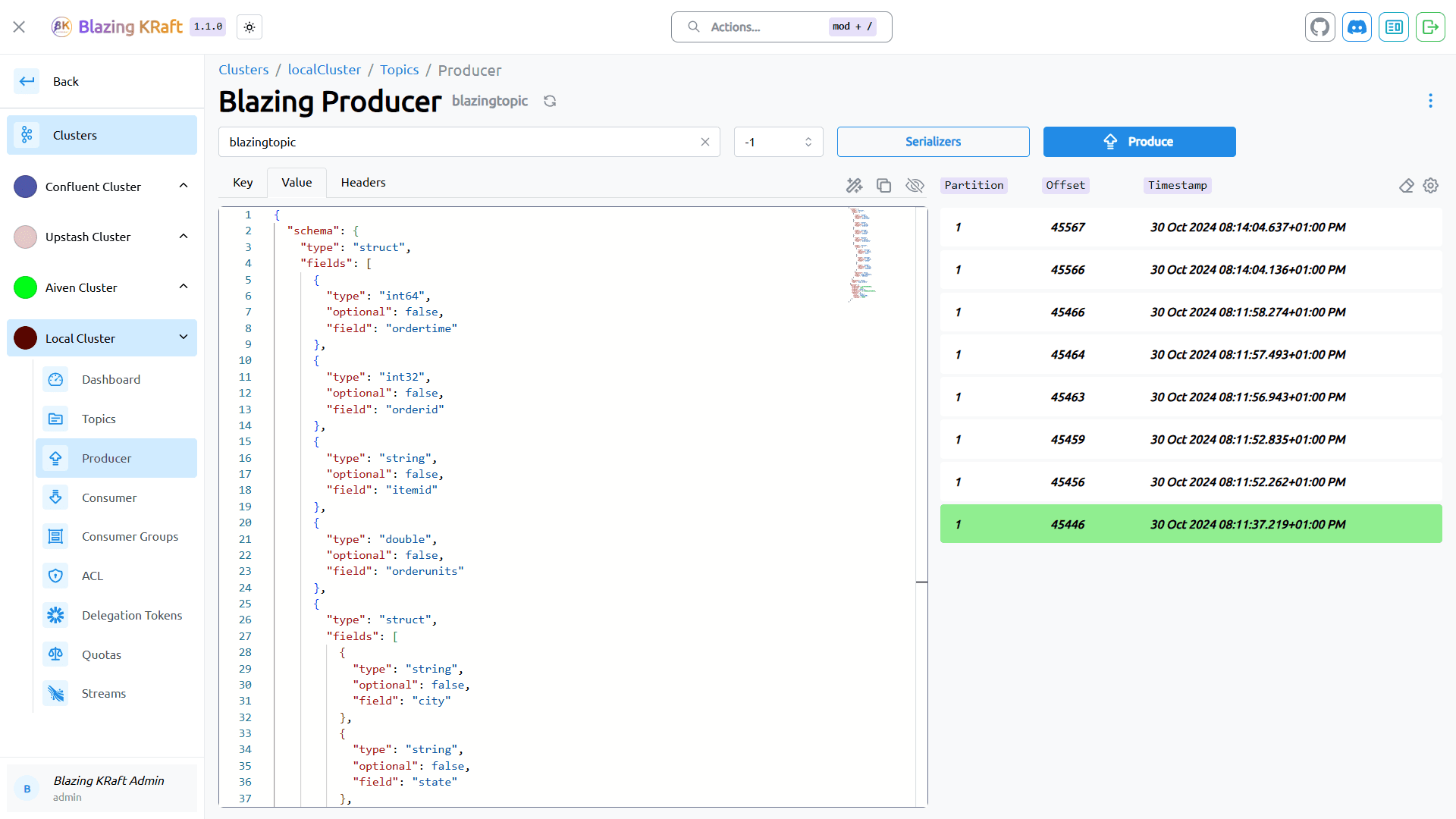The height and width of the screenshot is (819, 1456).
Task: Open the Discord icon link
Action: pos(1357,27)
